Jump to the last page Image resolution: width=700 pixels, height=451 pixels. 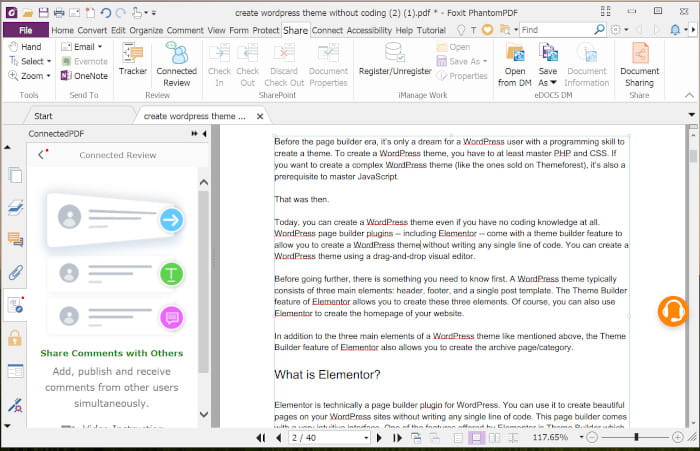click(397, 438)
